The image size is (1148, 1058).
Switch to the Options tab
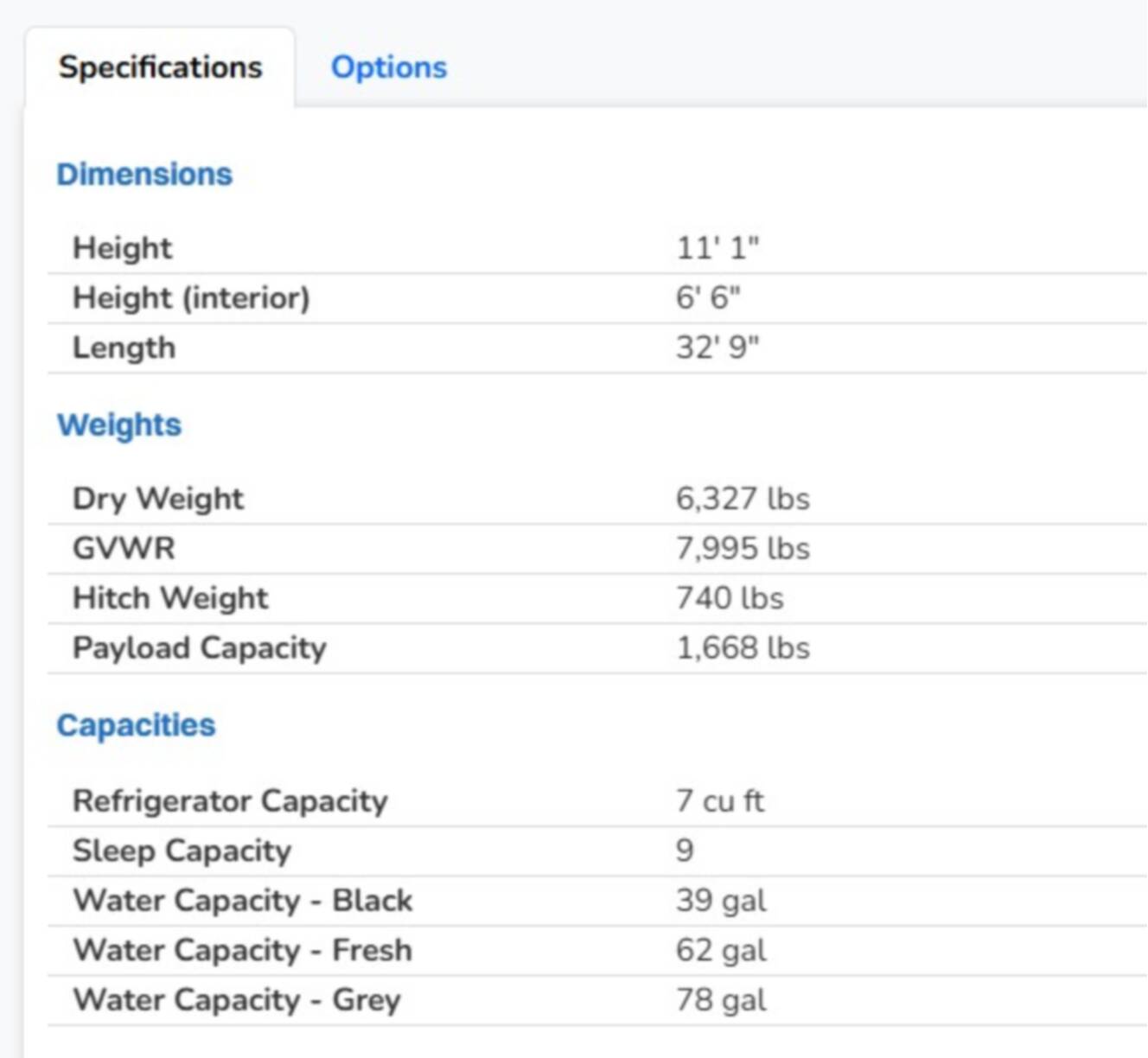click(x=389, y=67)
